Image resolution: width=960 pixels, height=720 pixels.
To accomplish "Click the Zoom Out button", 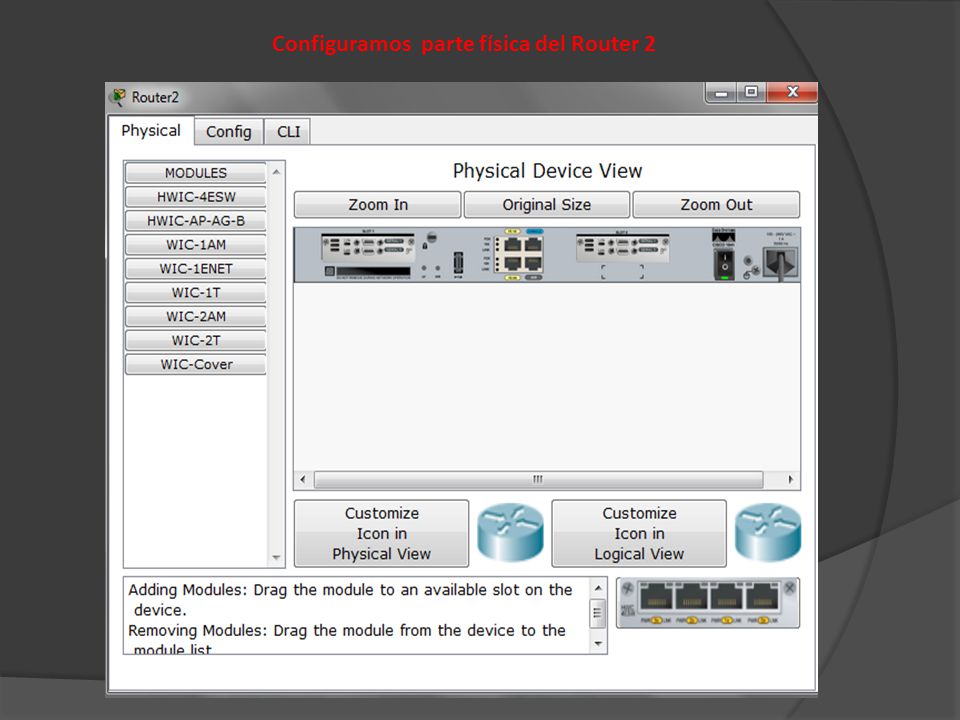I will (716, 204).
